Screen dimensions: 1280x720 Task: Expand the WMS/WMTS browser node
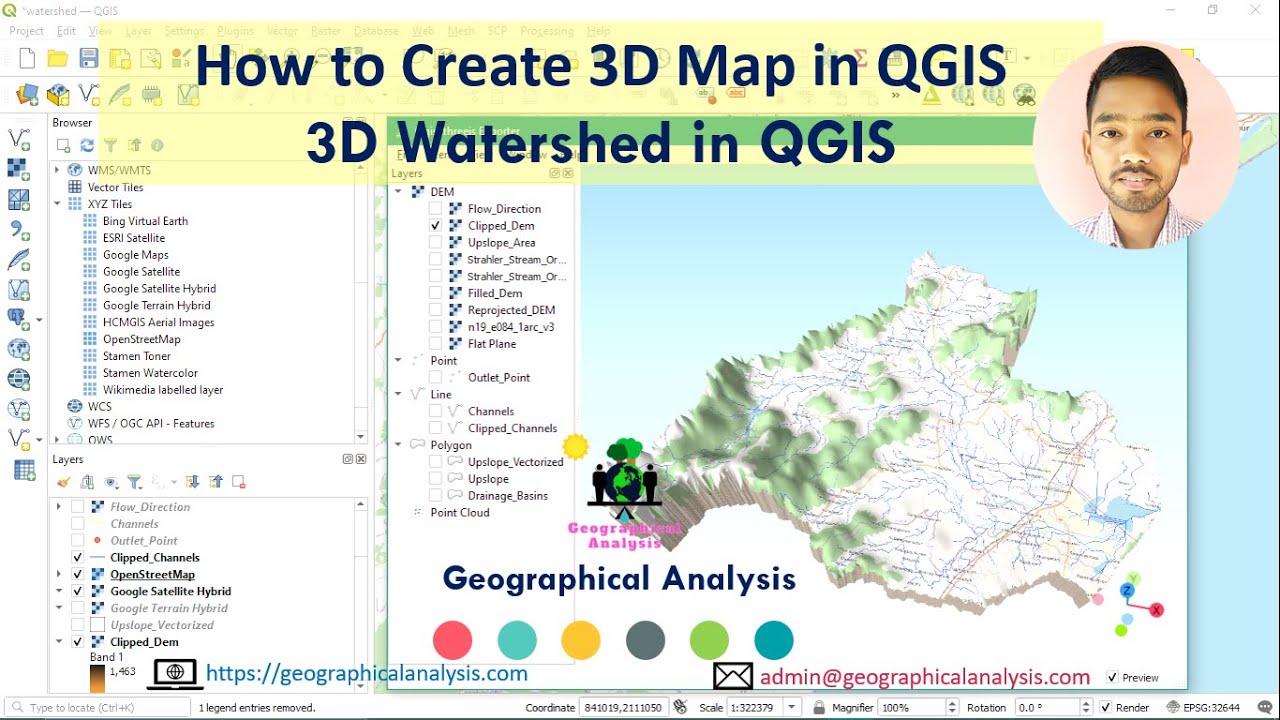(57, 170)
